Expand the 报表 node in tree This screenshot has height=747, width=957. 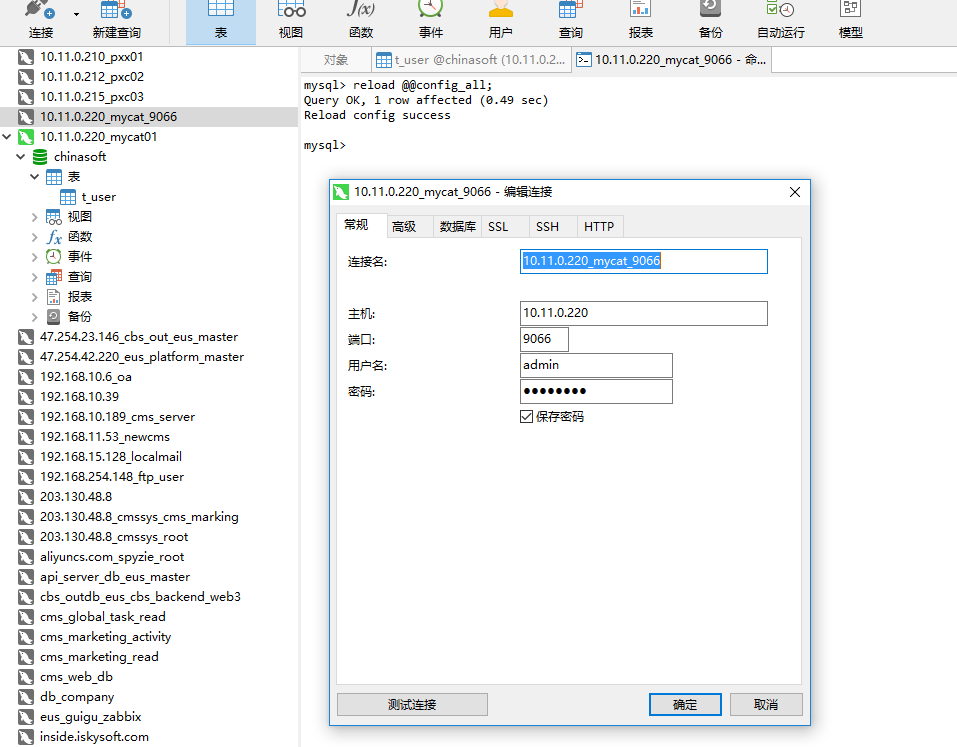point(35,297)
